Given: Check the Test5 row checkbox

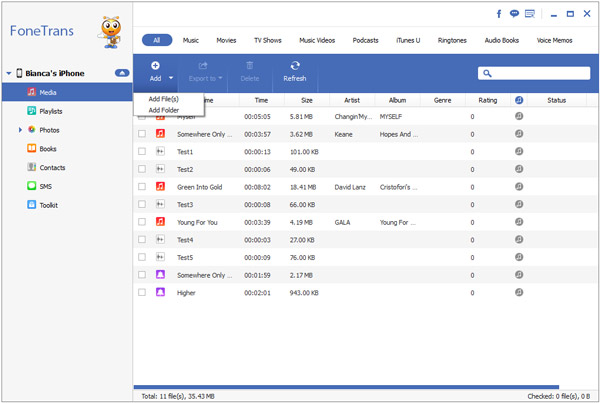Looking at the screenshot, I should click(142, 257).
